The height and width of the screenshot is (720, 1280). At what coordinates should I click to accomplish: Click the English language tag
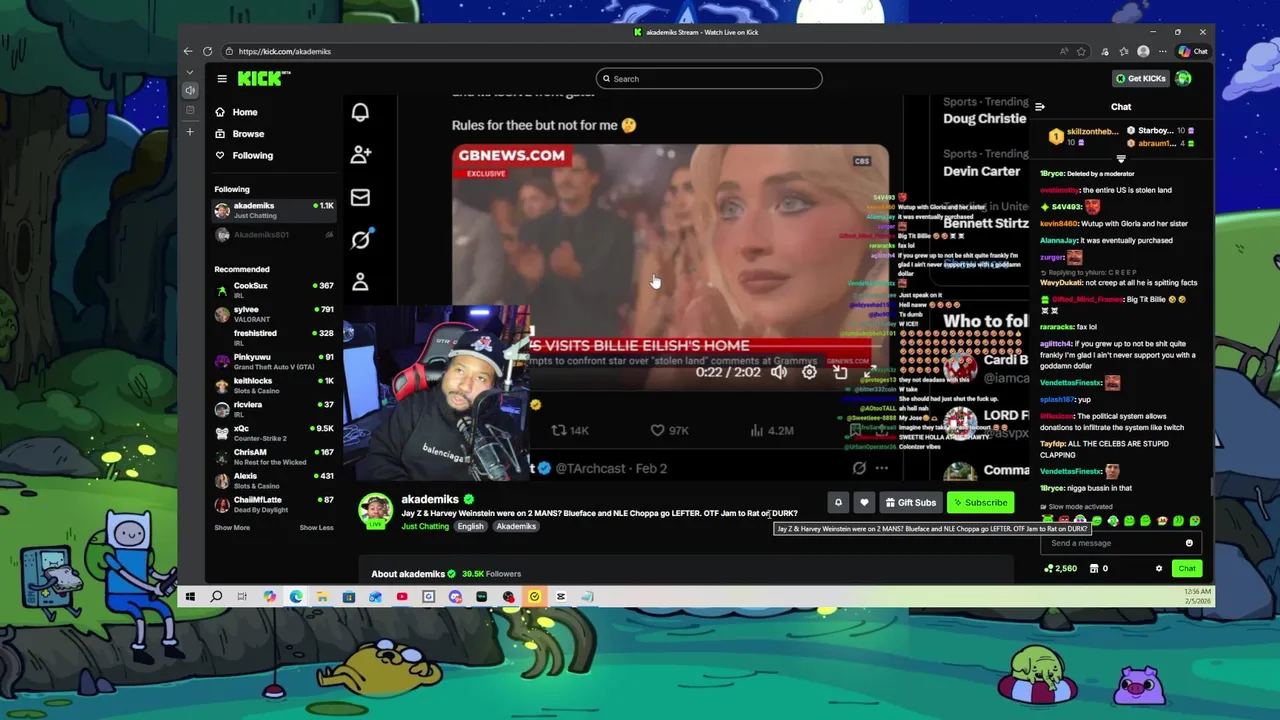click(470, 526)
